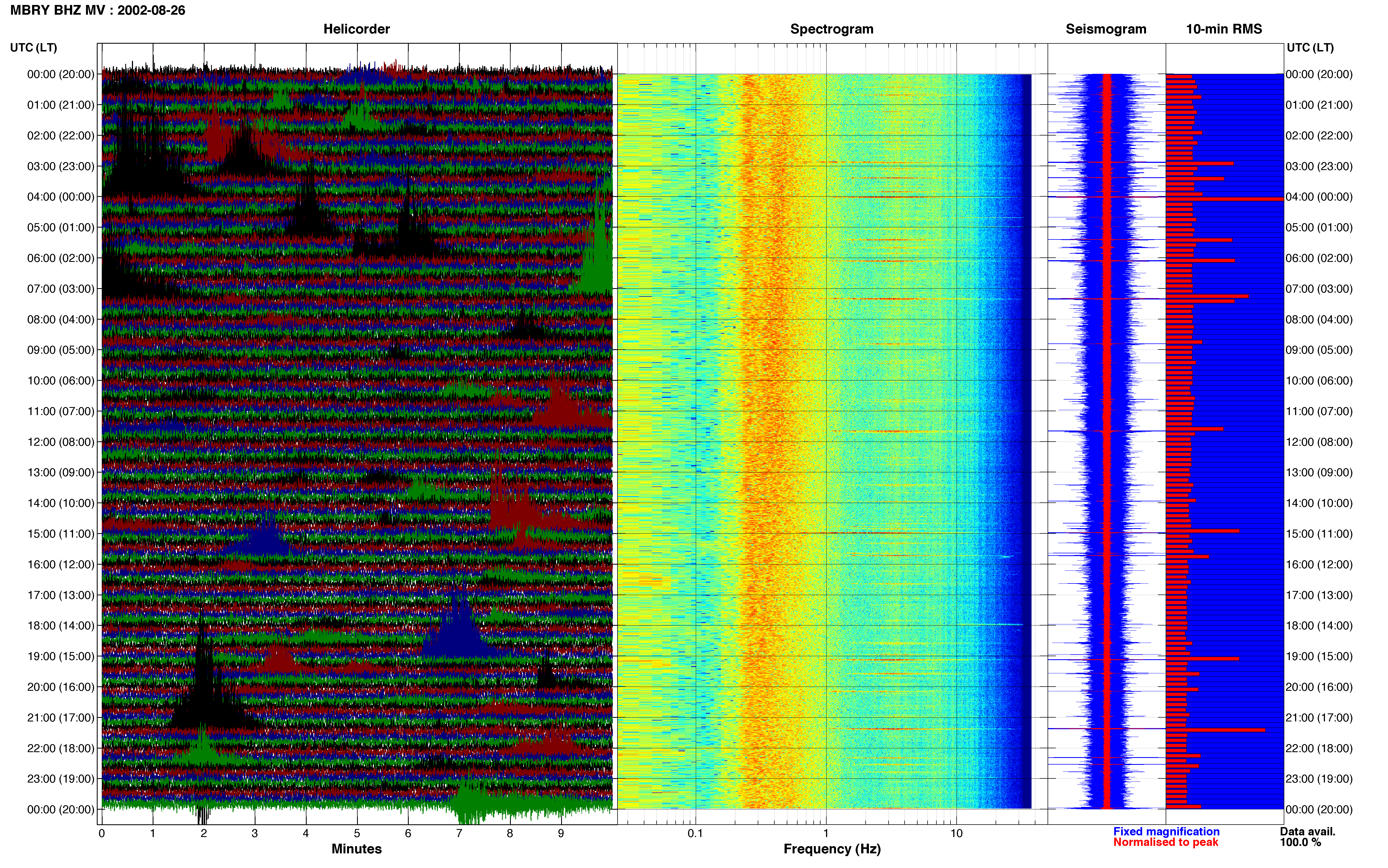Click the left axis label '20:00 (16:00)'
1388x868 pixels.
(x=61, y=687)
